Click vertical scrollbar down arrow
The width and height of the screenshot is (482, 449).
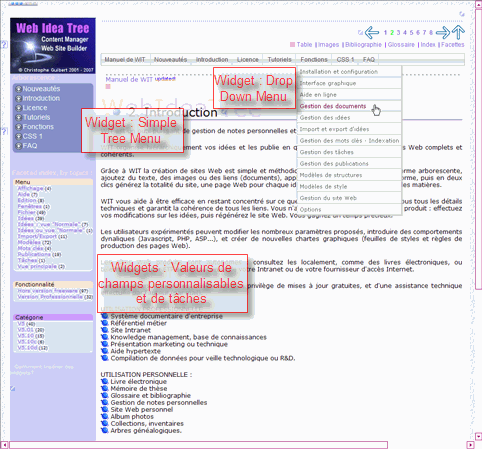(478, 436)
